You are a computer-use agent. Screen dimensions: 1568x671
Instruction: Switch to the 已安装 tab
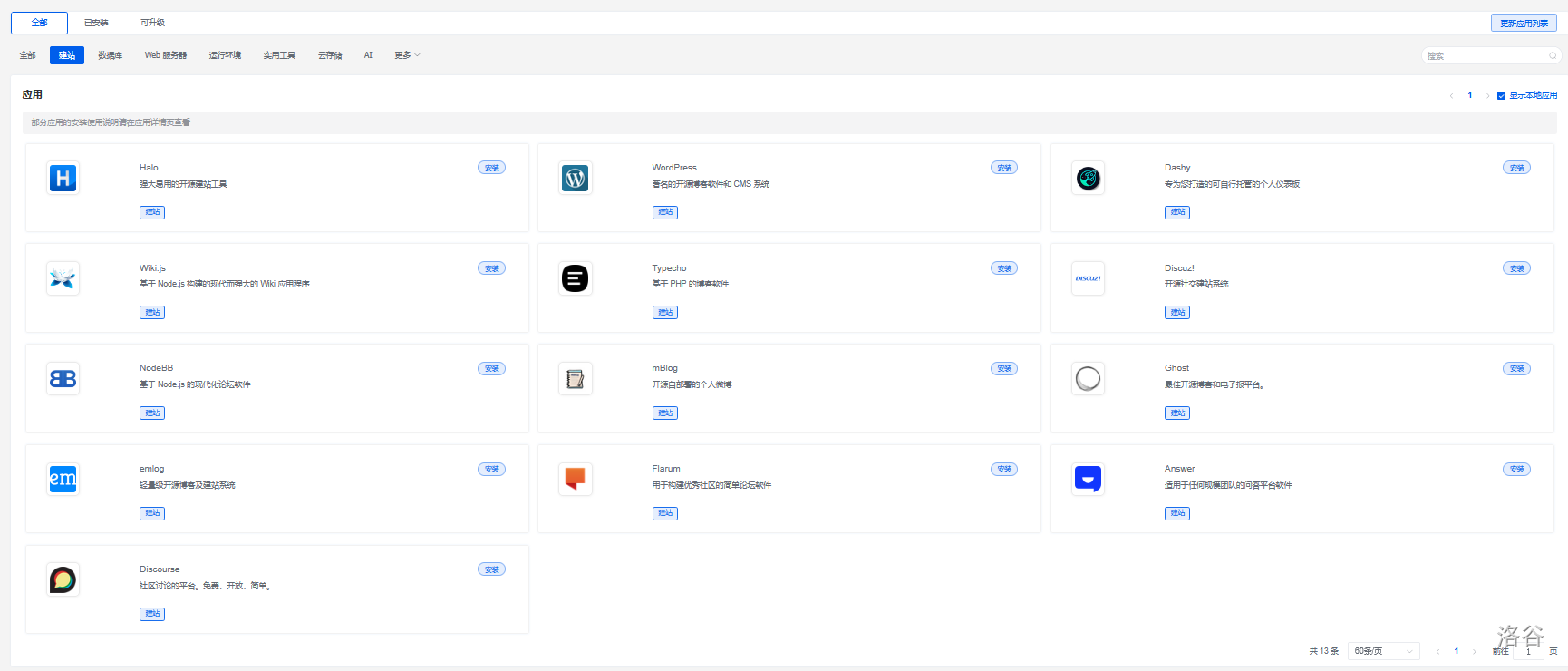96,23
